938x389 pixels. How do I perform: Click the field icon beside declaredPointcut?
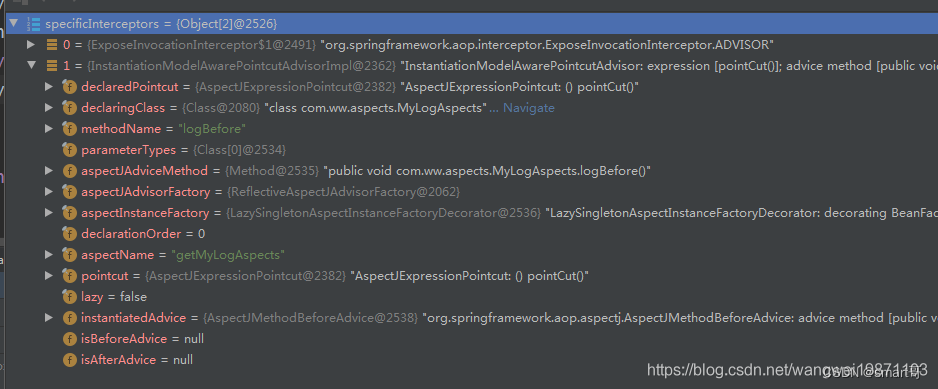[69, 87]
